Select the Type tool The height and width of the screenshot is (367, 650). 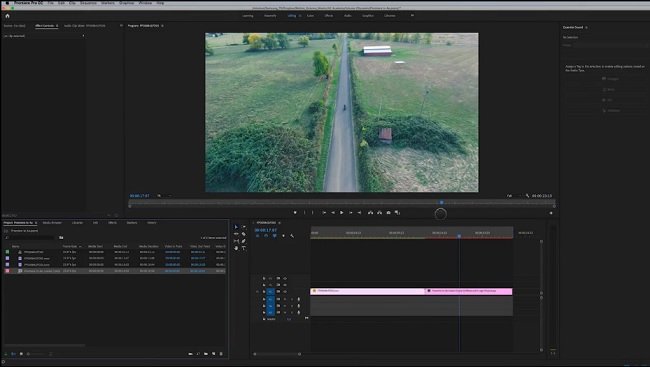pos(244,248)
